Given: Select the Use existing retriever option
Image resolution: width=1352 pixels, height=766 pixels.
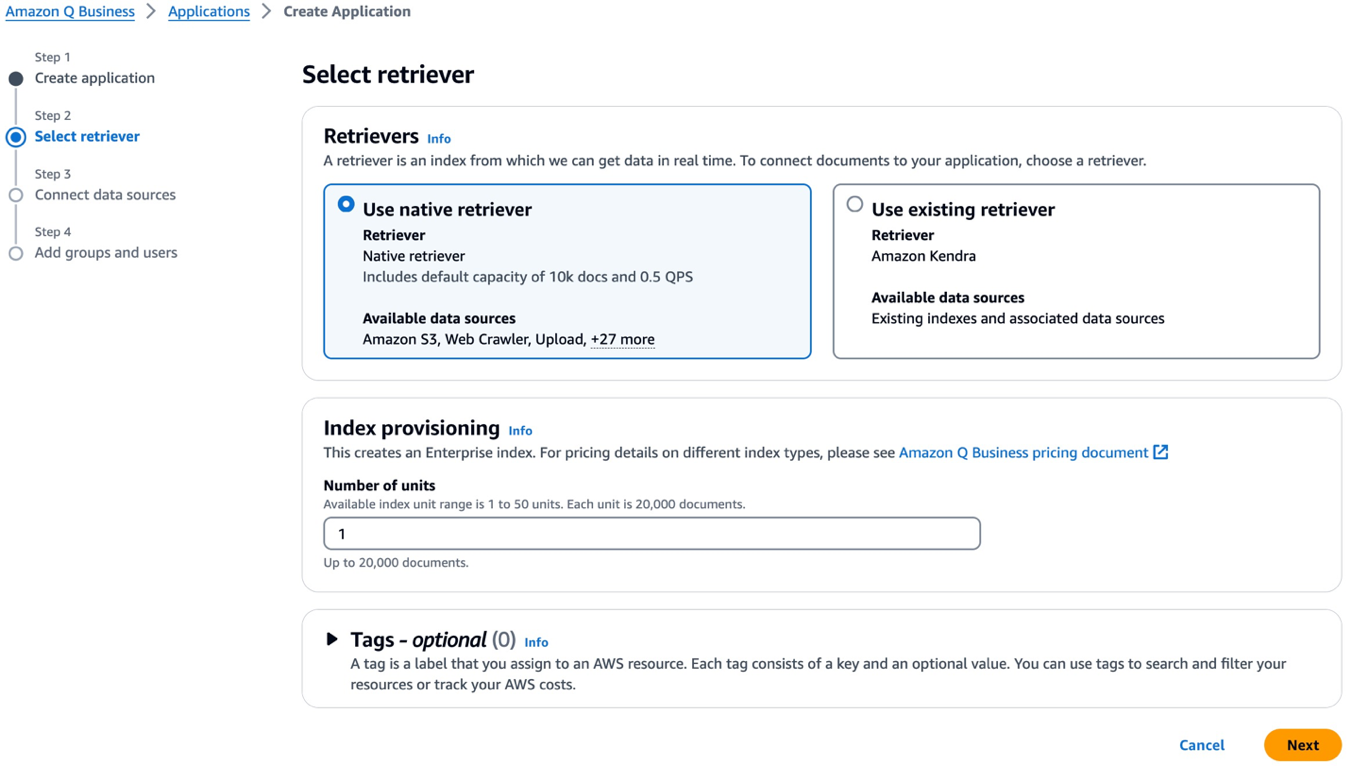Looking at the screenshot, I should coord(855,203).
